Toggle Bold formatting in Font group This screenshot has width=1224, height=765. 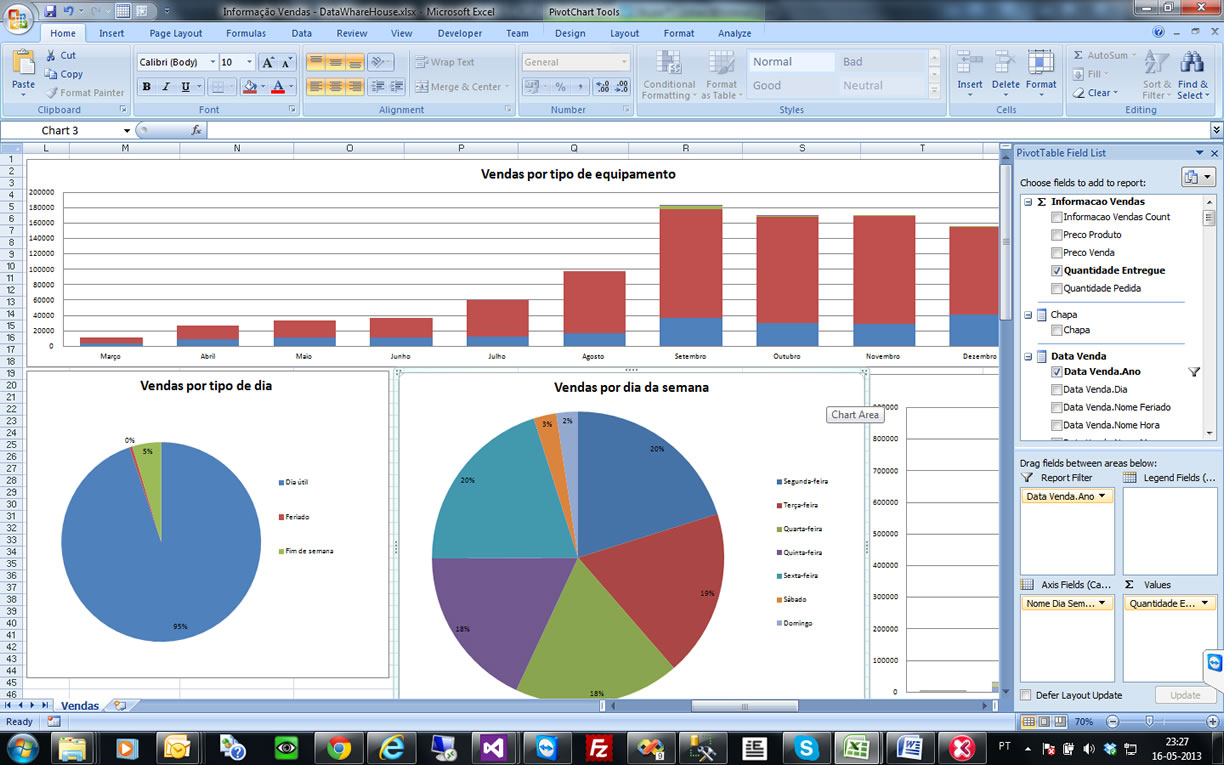pyautogui.click(x=147, y=87)
